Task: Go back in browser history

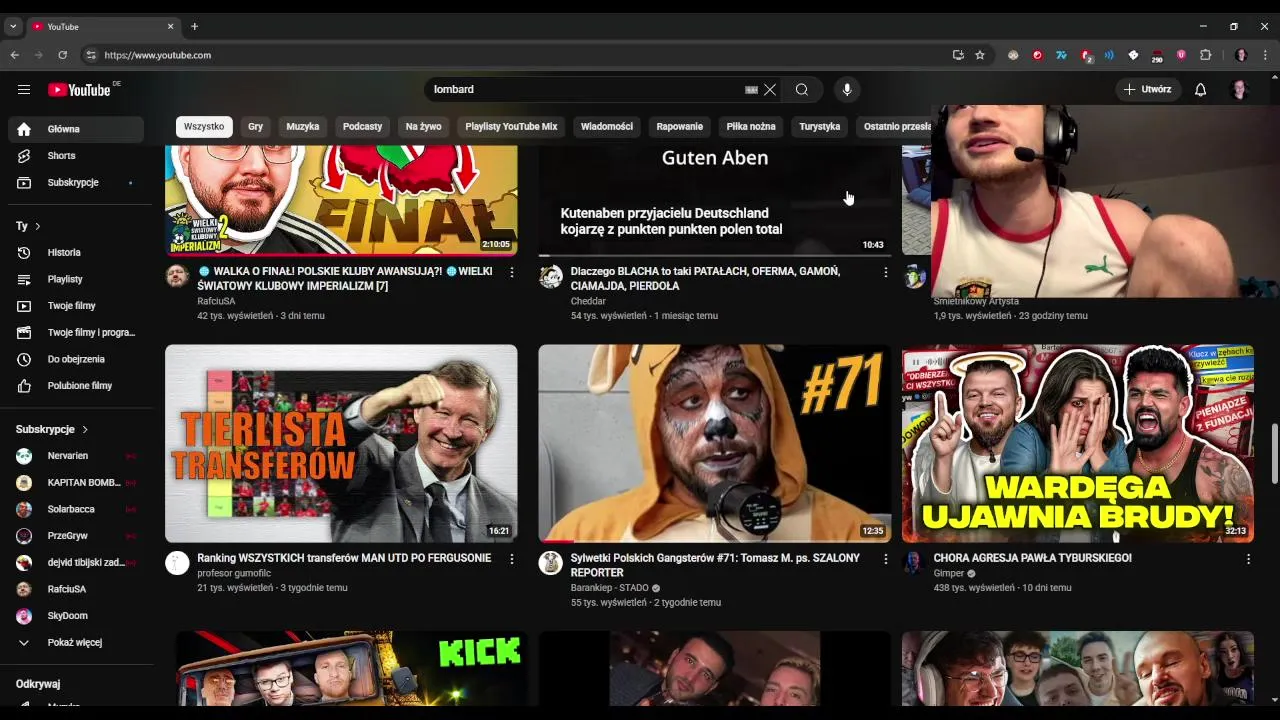Action: tap(14, 55)
